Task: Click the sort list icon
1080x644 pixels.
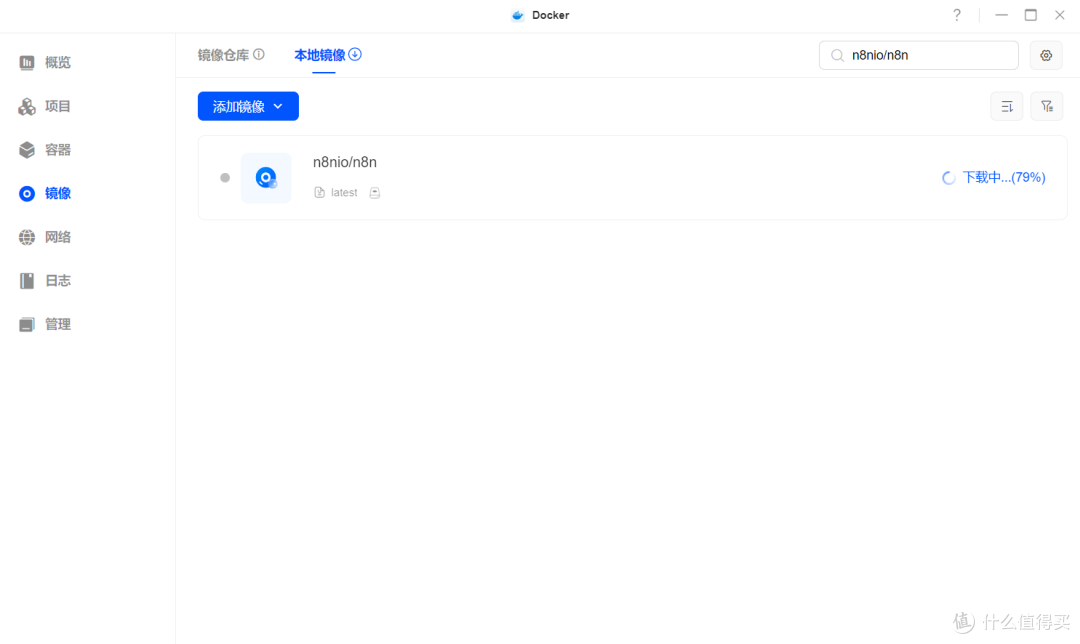Action: [1007, 106]
